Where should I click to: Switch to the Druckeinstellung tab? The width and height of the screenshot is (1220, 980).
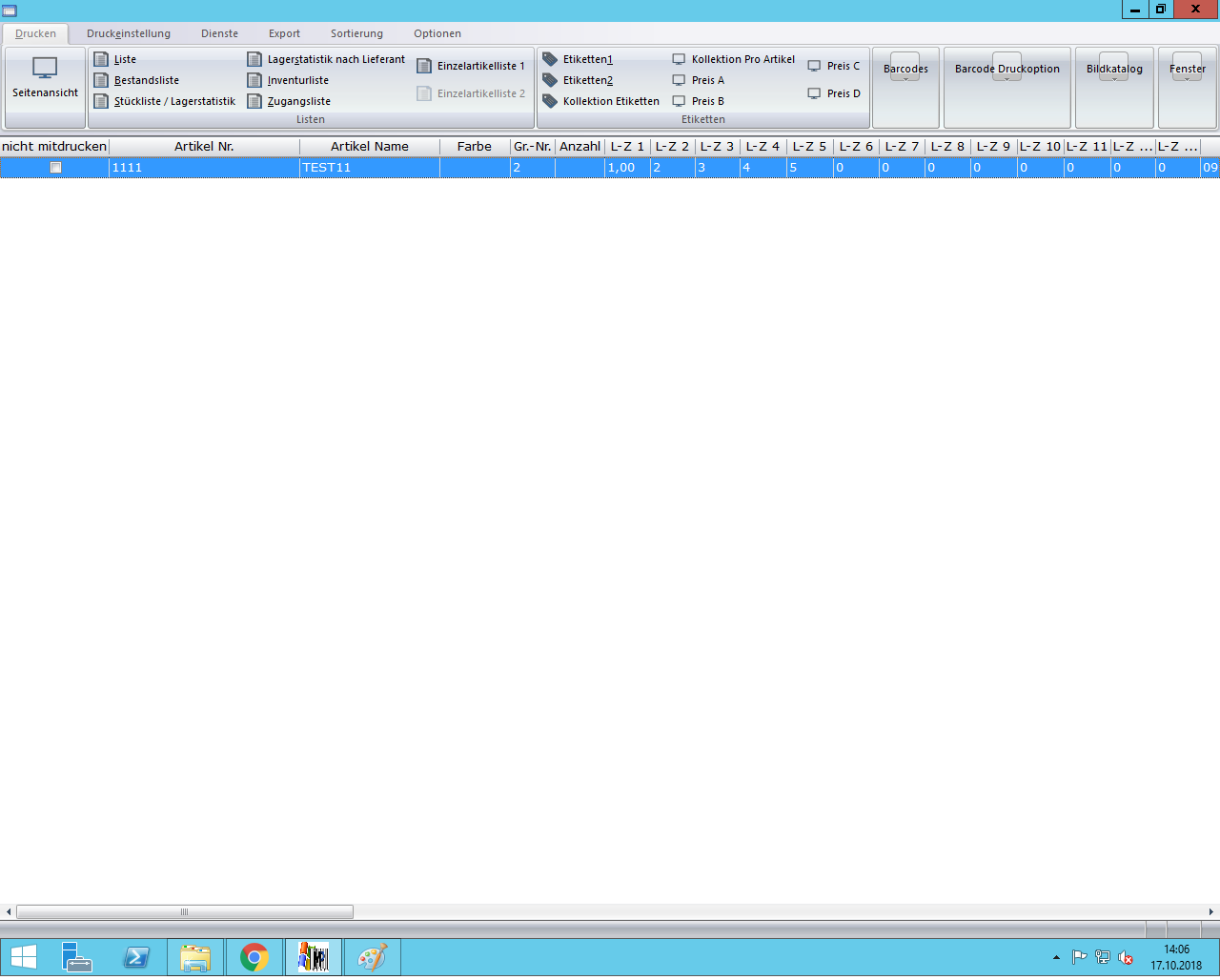pyautogui.click(x=129, y=33)
